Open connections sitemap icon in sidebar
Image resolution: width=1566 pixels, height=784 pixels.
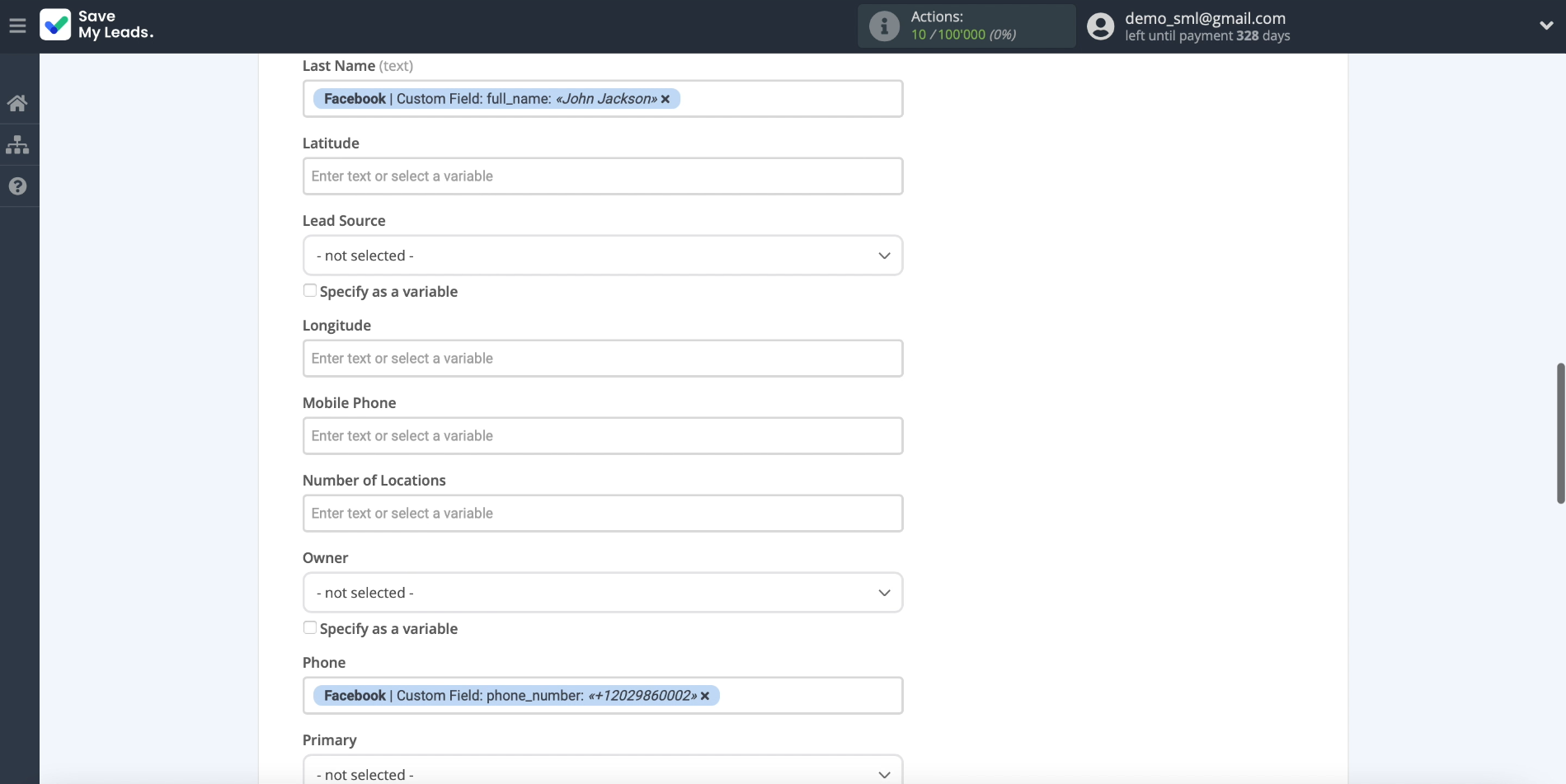(x=17, y=145)
